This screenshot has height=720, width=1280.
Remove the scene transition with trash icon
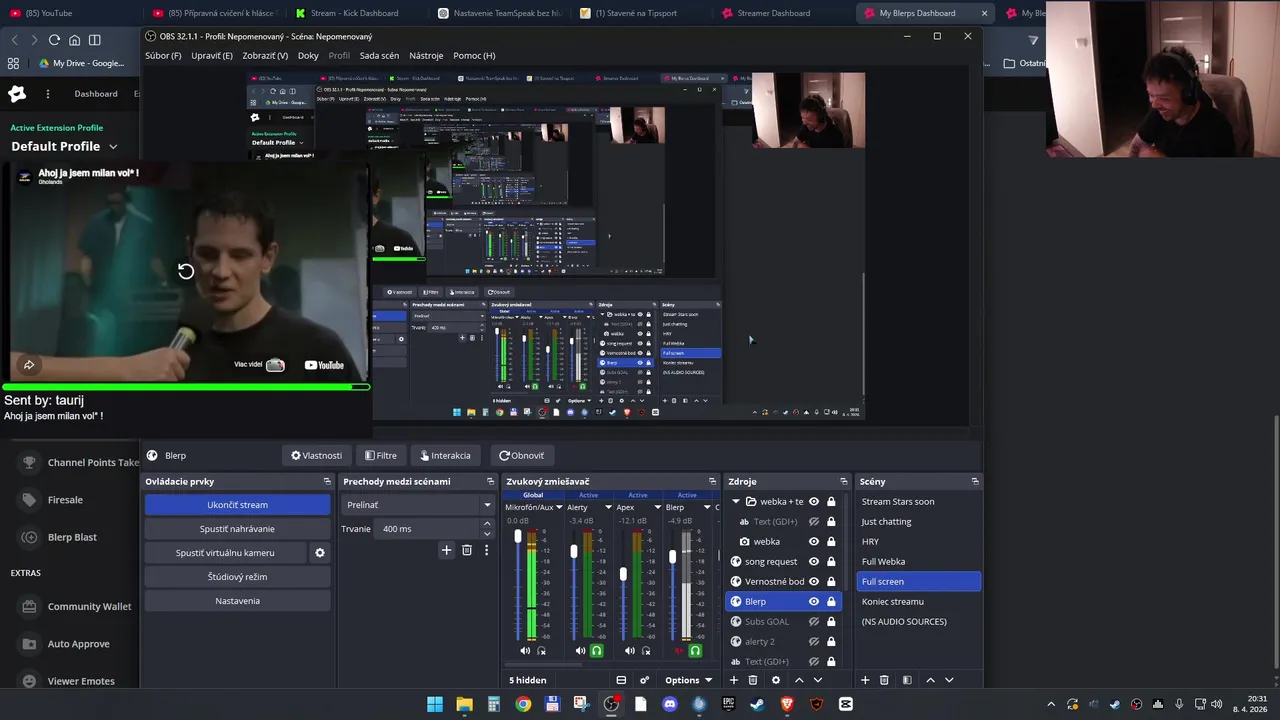[x=466, y=550]
